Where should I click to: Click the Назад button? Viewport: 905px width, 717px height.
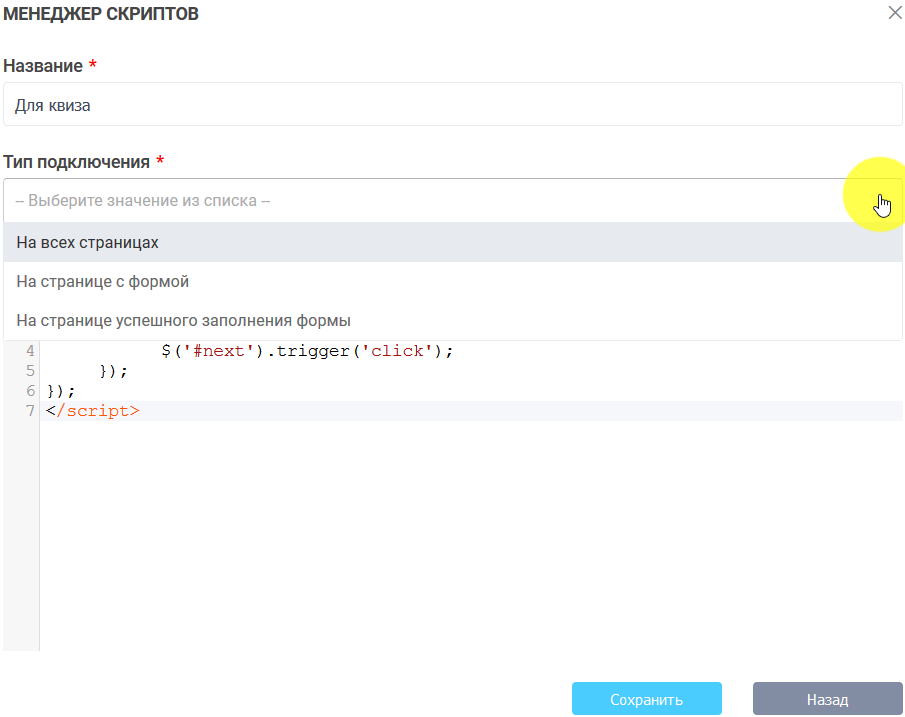827,699
